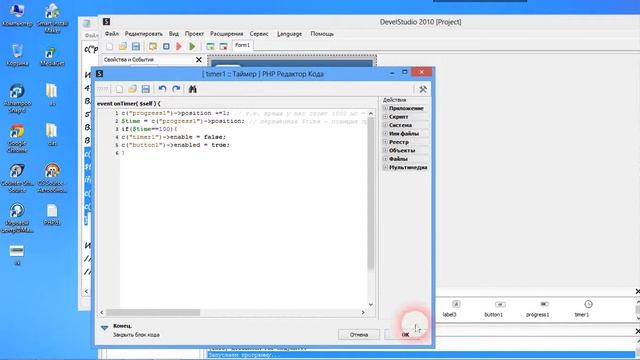The width and height of the screenshot is (640, 360).
Task: Click code line 4 timer1 enable false
Action: click(173, 137)
